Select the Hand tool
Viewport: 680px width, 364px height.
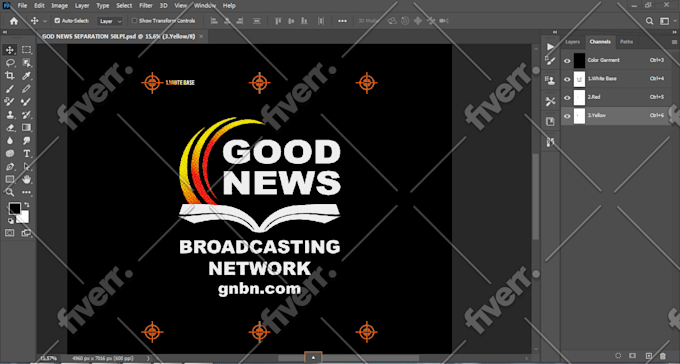click(26, 180)
